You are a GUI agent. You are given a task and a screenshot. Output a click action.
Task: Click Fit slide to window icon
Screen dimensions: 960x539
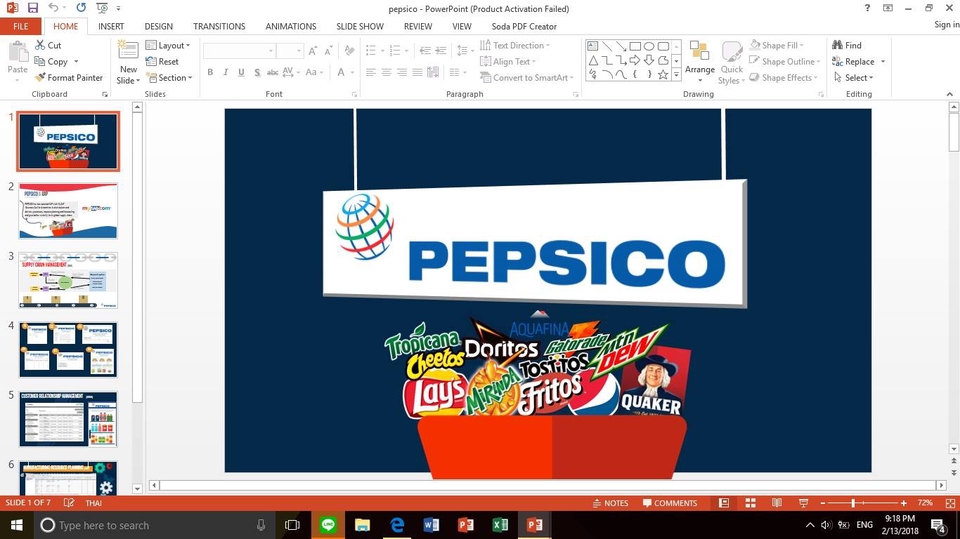(950, 503)
